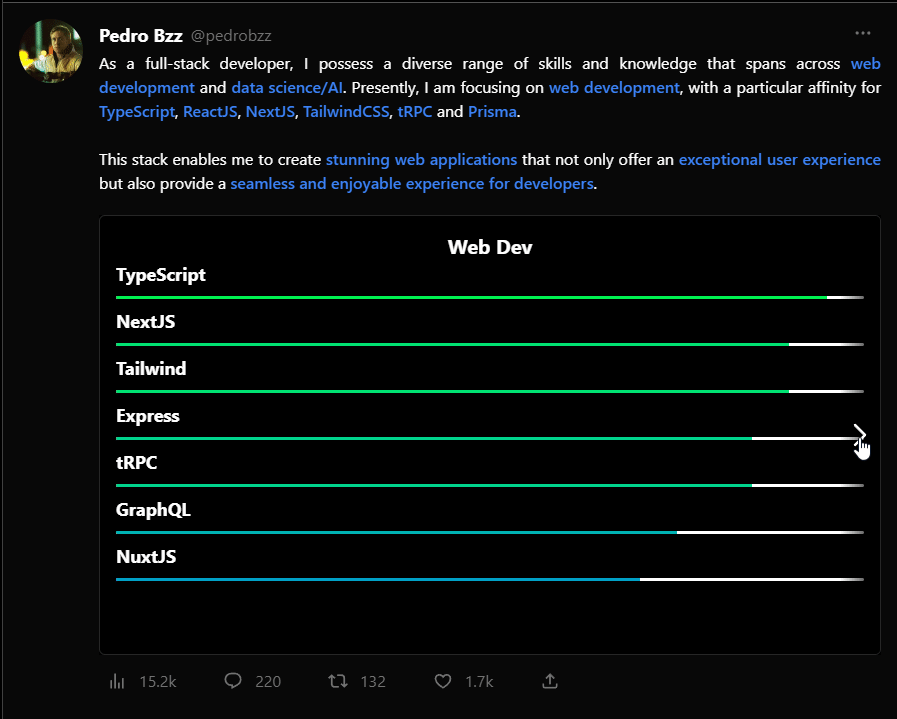Image resolution: width=897 pixels, height=719 pixels.
Task: Like the post with heart icon
Action: (443, 681)
